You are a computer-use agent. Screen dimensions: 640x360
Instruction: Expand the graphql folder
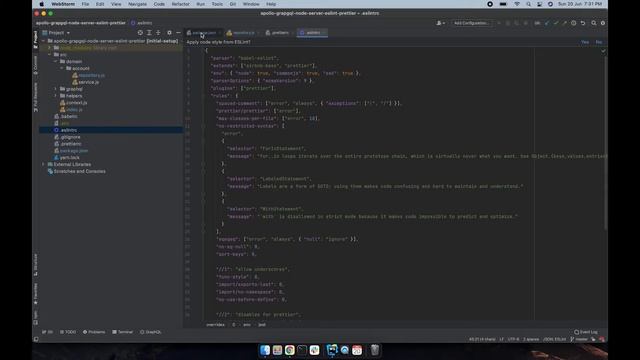[56, 89]
